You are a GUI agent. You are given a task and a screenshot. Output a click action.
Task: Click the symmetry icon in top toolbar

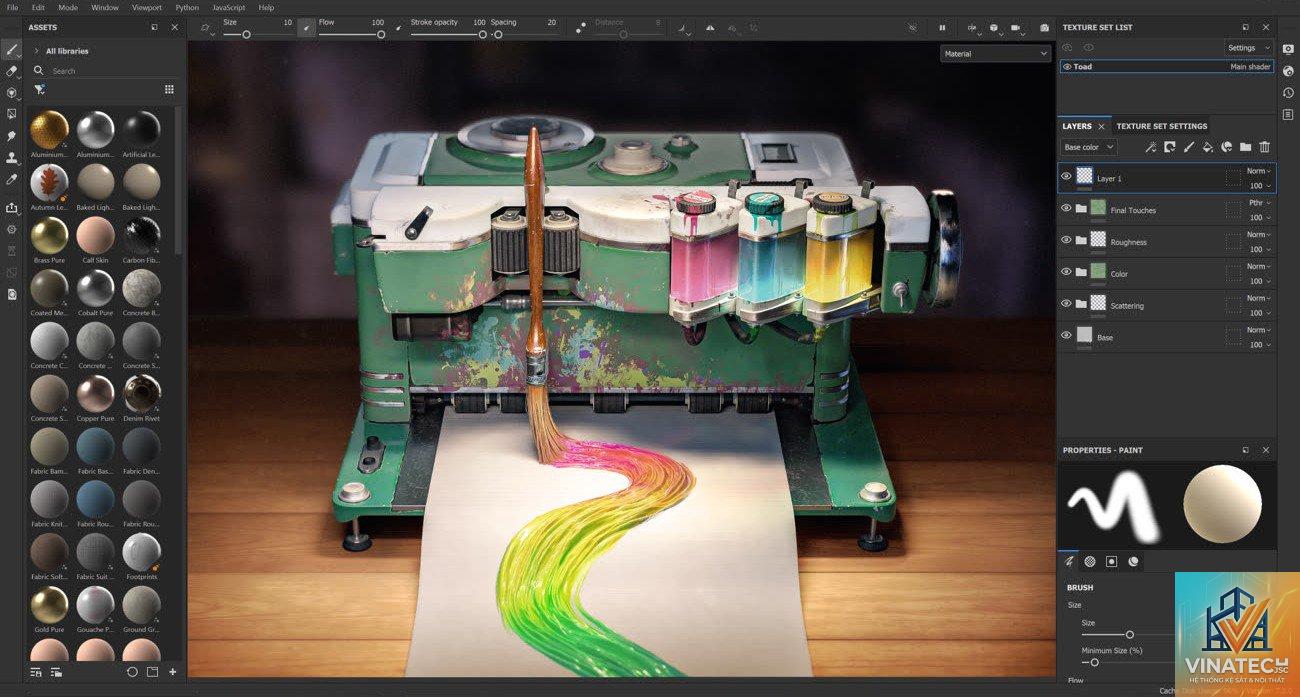tap(710, 28)
